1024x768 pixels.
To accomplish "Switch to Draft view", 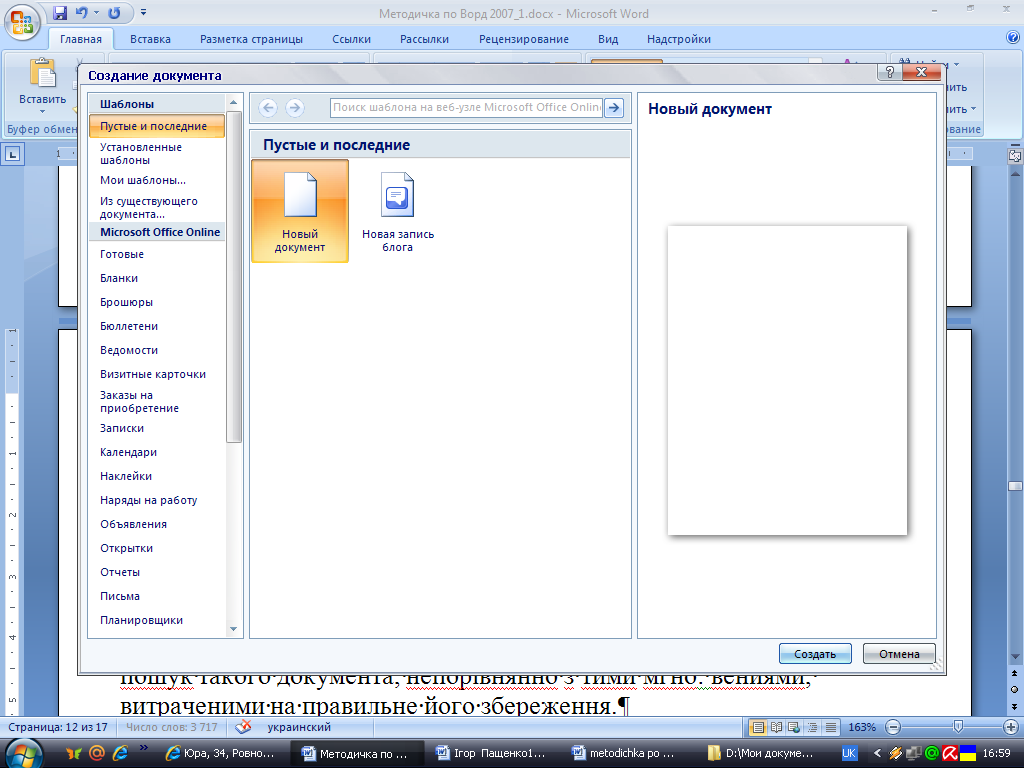I will point(831,727).
